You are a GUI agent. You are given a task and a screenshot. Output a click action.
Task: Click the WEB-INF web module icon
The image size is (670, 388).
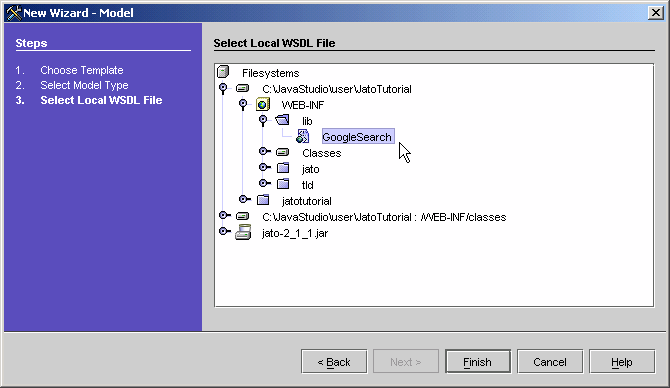coord(262,104)
